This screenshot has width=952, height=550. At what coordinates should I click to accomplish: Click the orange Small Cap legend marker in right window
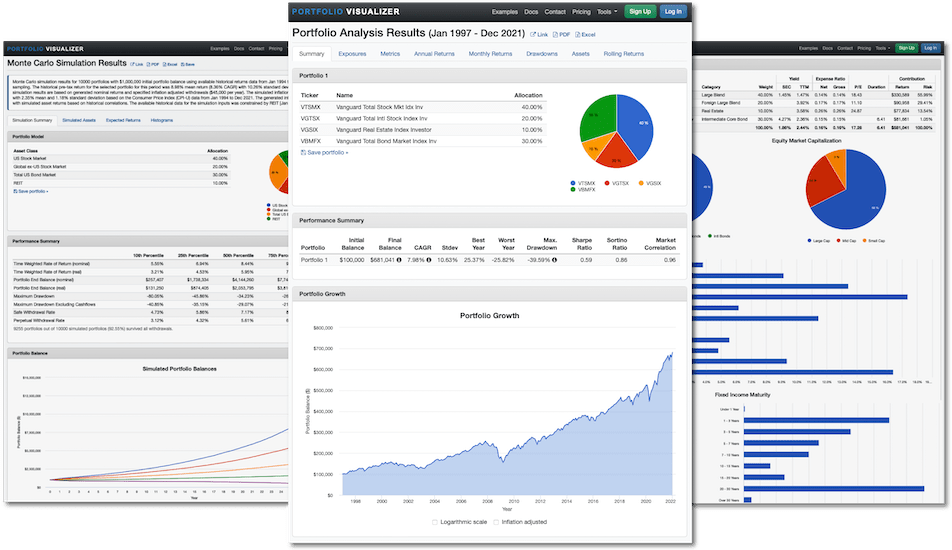864,241
